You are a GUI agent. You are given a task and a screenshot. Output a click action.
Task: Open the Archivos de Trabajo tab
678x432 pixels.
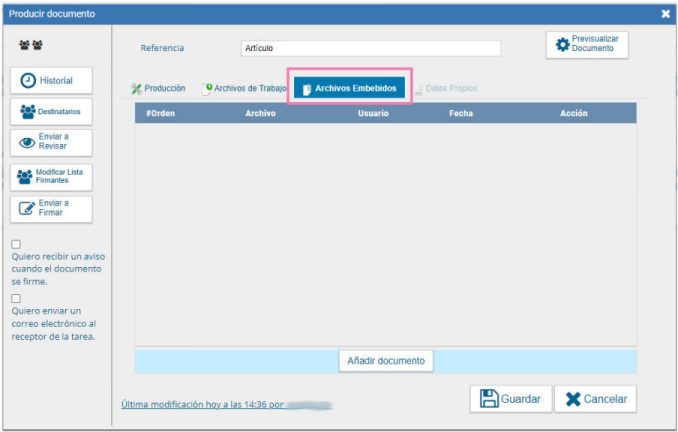pos(244,88)
